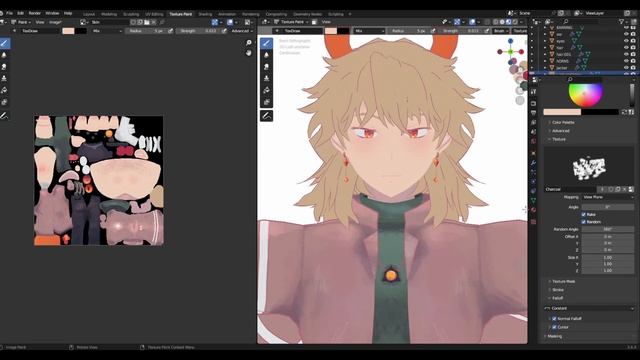Open the Mapping View Plane dropdown
Image resolution: width=640 pixels, height=360 pixels.
[x=607, y=197]
